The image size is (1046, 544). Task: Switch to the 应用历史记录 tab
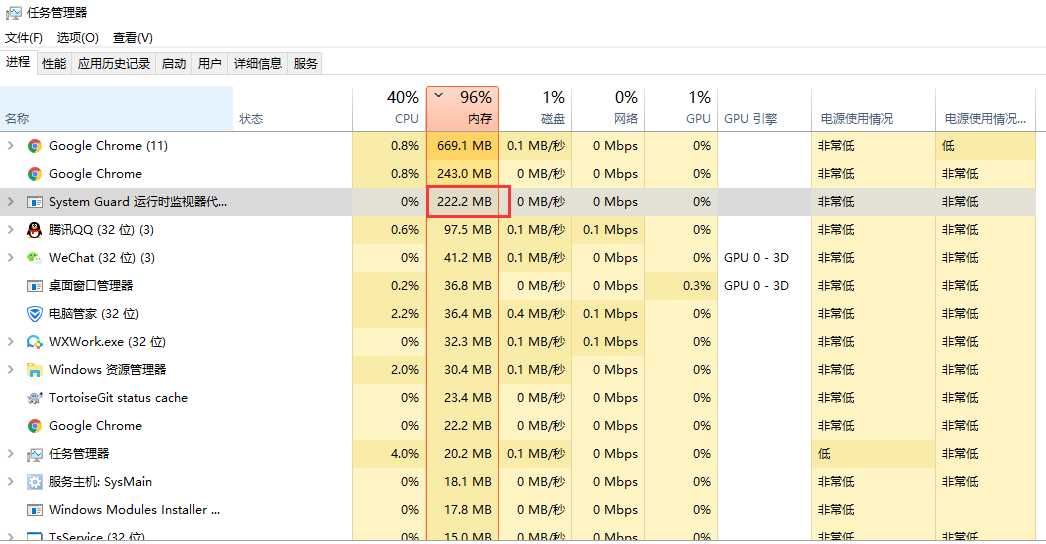click(x=114, y=63)
